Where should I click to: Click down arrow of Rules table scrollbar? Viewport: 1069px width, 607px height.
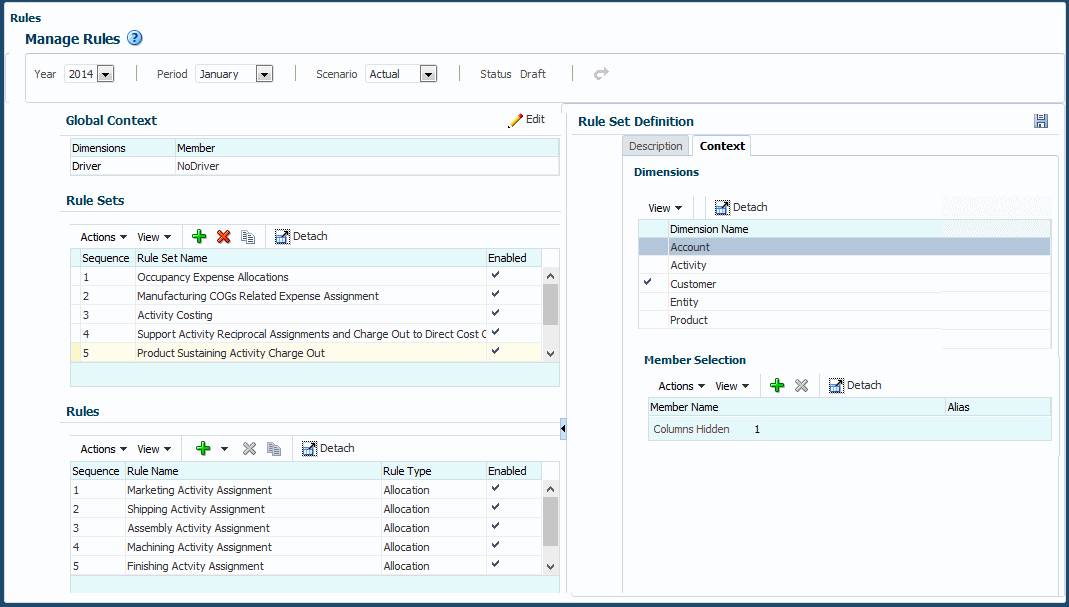point(551,567)
